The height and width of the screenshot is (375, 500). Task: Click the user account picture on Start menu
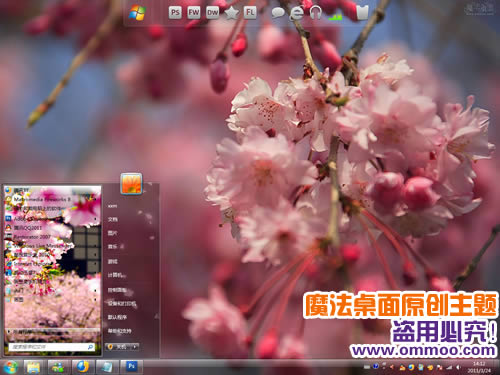[x=131, y=183]
